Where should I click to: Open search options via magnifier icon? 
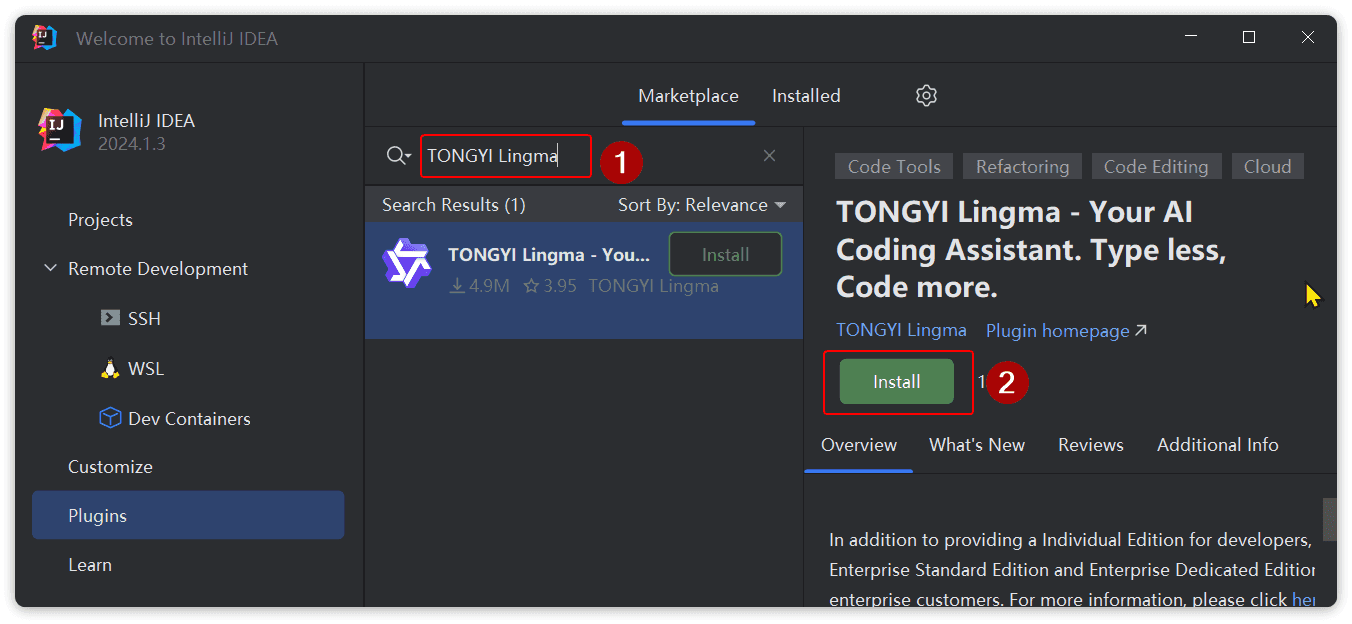coord(398,156)
